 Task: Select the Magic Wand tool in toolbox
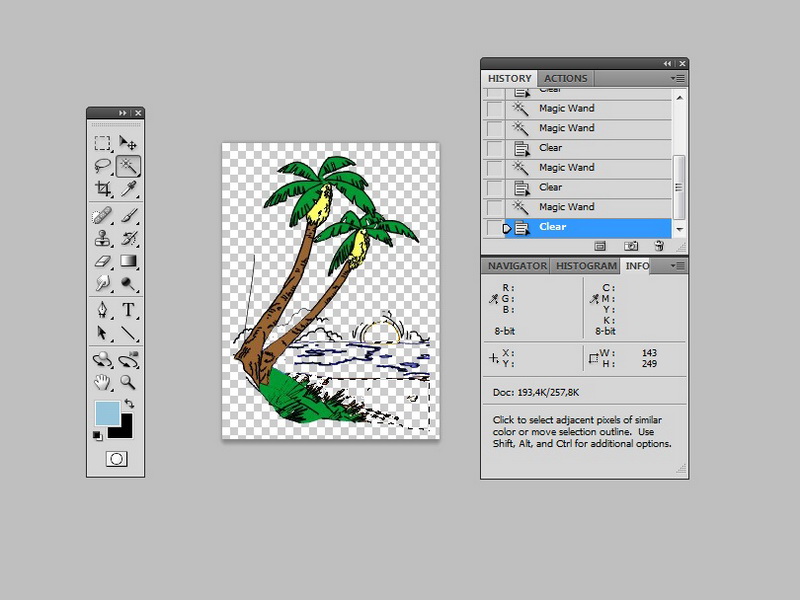pos(128,166)
